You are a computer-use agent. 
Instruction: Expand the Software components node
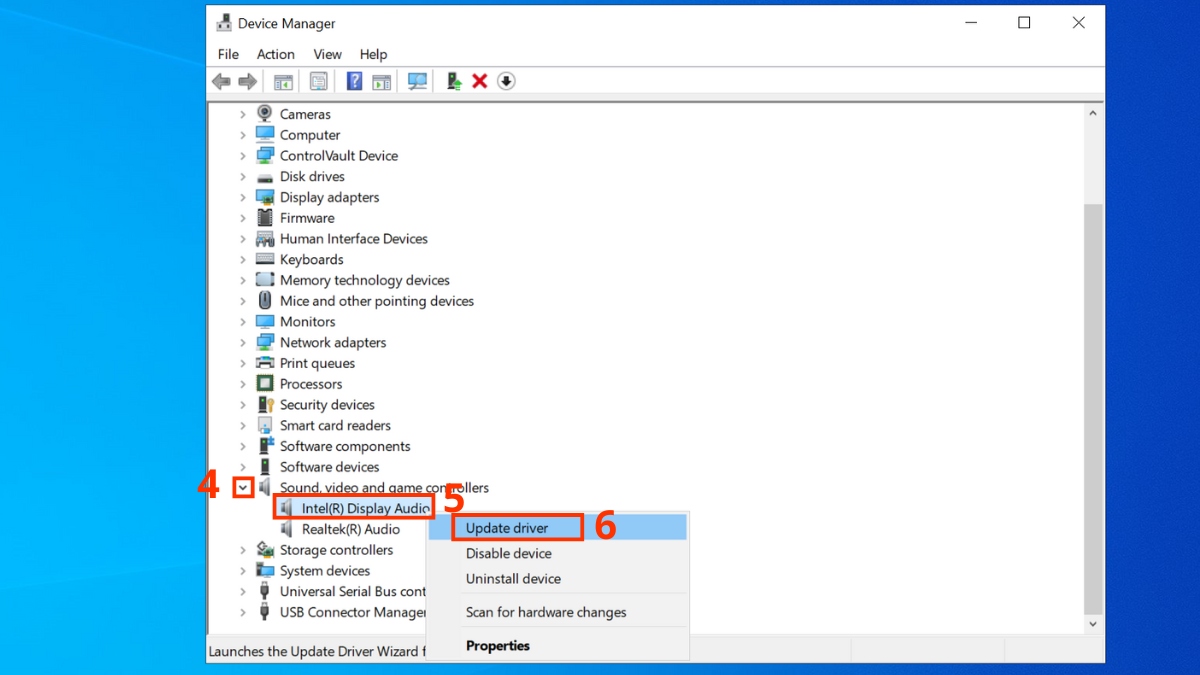coord(243,446)
